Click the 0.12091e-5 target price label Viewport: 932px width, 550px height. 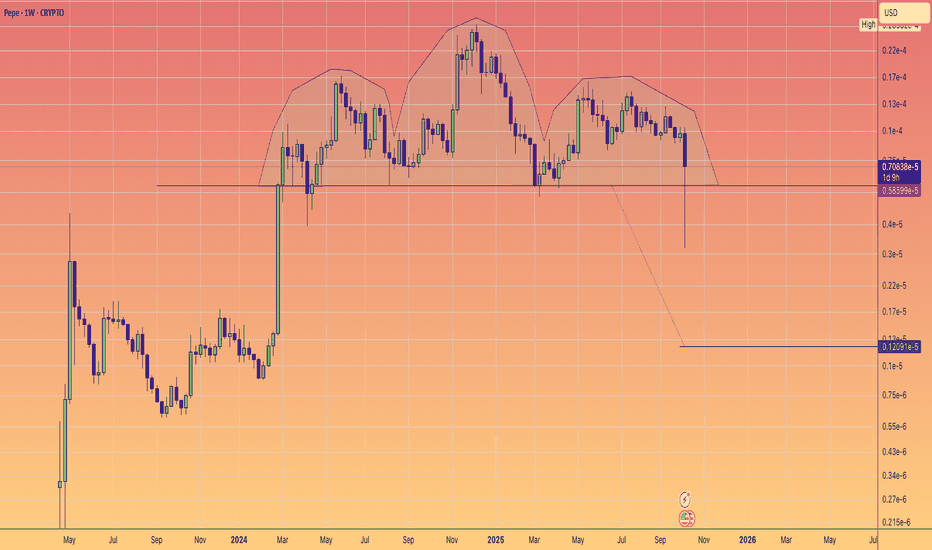(899, 346)
